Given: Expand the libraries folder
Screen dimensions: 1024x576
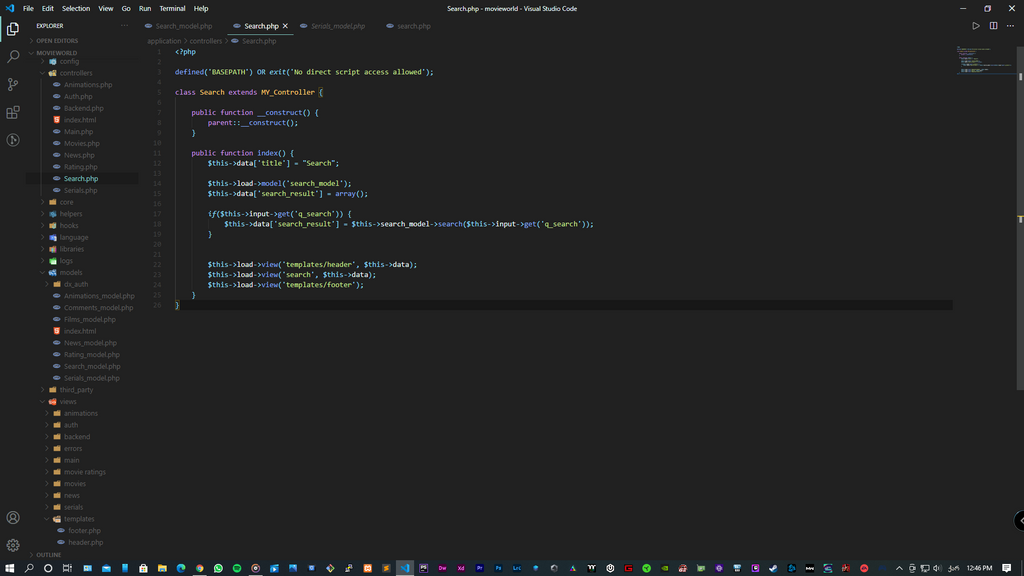Looking at the screenshot, I should (72, 249).
